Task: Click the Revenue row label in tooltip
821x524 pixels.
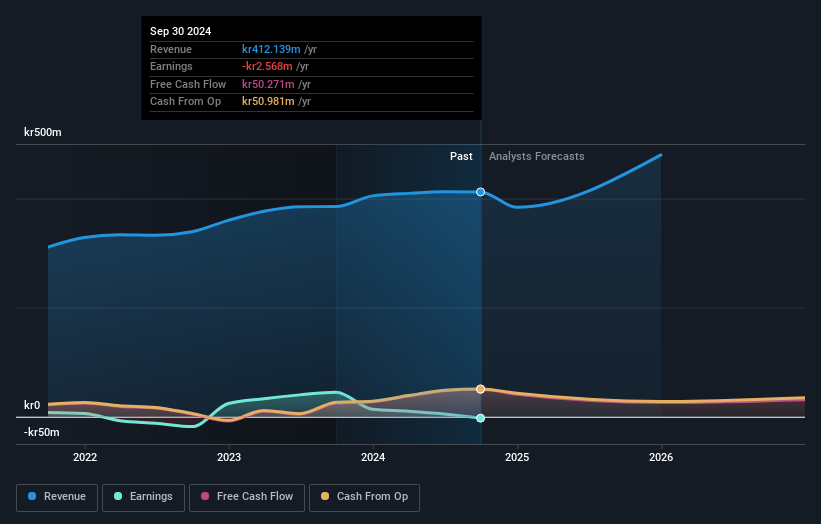Action: tap(171, 49)
